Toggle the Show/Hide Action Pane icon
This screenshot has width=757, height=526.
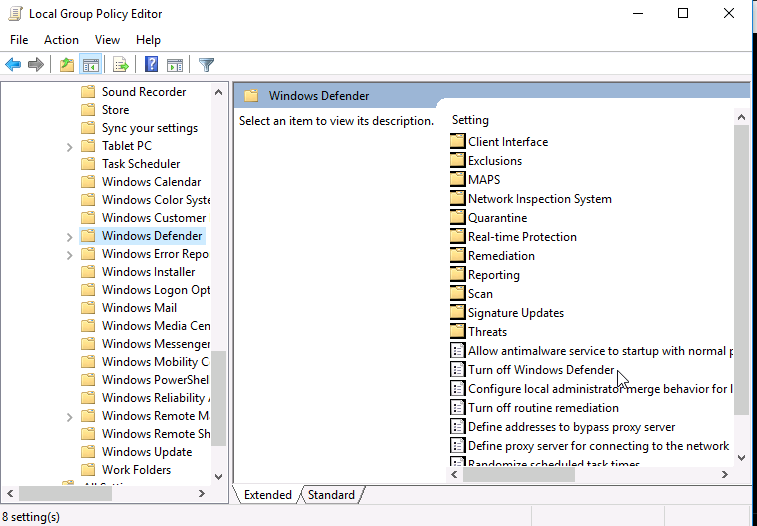pos(175,64)
